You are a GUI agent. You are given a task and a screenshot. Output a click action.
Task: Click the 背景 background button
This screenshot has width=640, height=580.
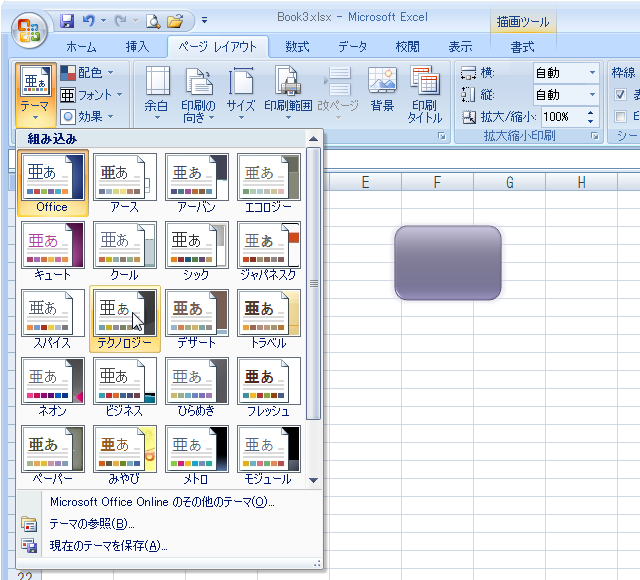[x=382, y=90]
